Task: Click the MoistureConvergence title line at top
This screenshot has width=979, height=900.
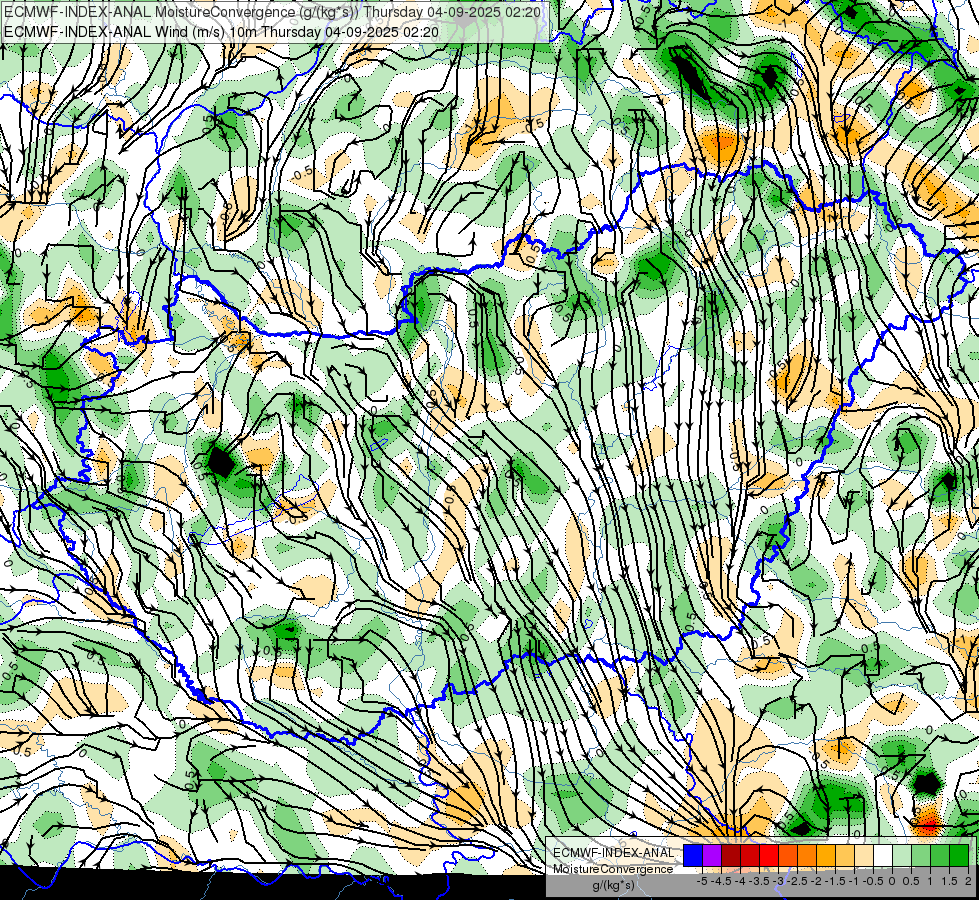Action: [x=272, y=12]
